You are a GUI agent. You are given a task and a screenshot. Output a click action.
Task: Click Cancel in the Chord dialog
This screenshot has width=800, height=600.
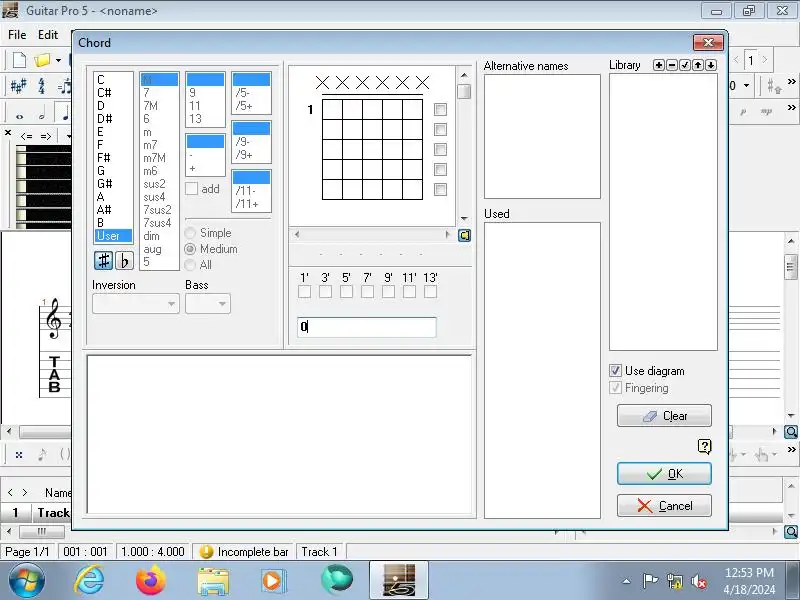(664, 506)
